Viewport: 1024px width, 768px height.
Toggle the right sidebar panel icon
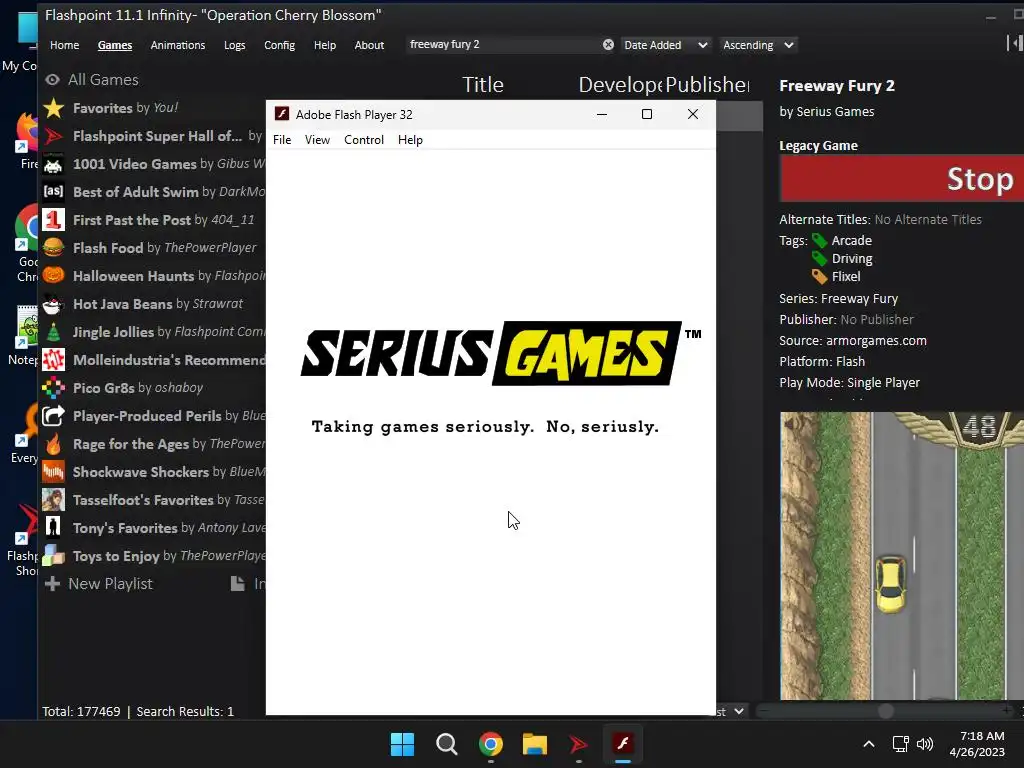[x=1014, y=43]
